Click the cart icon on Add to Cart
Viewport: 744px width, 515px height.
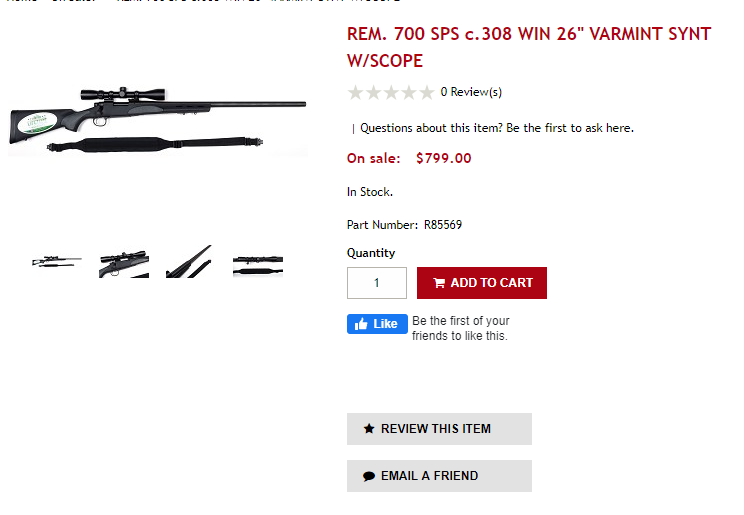(439, 283)
